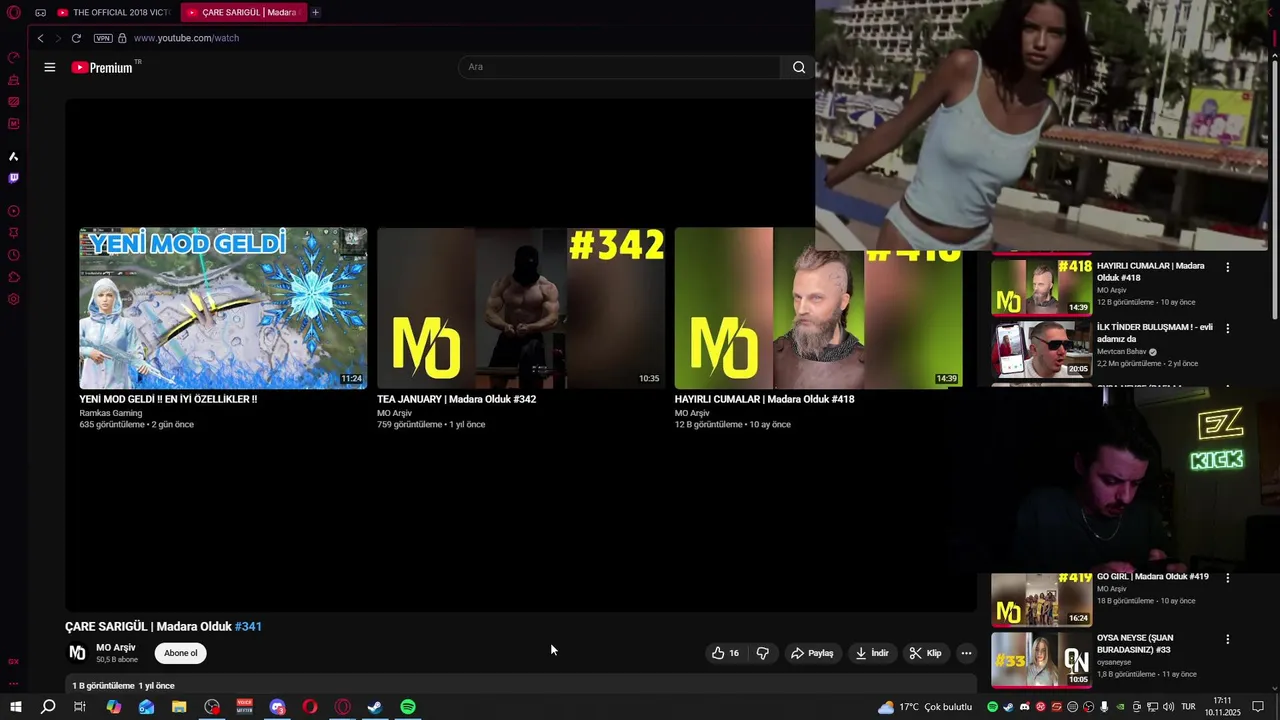Open GX Control speedometer in sidebar
Image resolution: width=1280 pixels, height=720 pixels.
(x=14, y=58)
